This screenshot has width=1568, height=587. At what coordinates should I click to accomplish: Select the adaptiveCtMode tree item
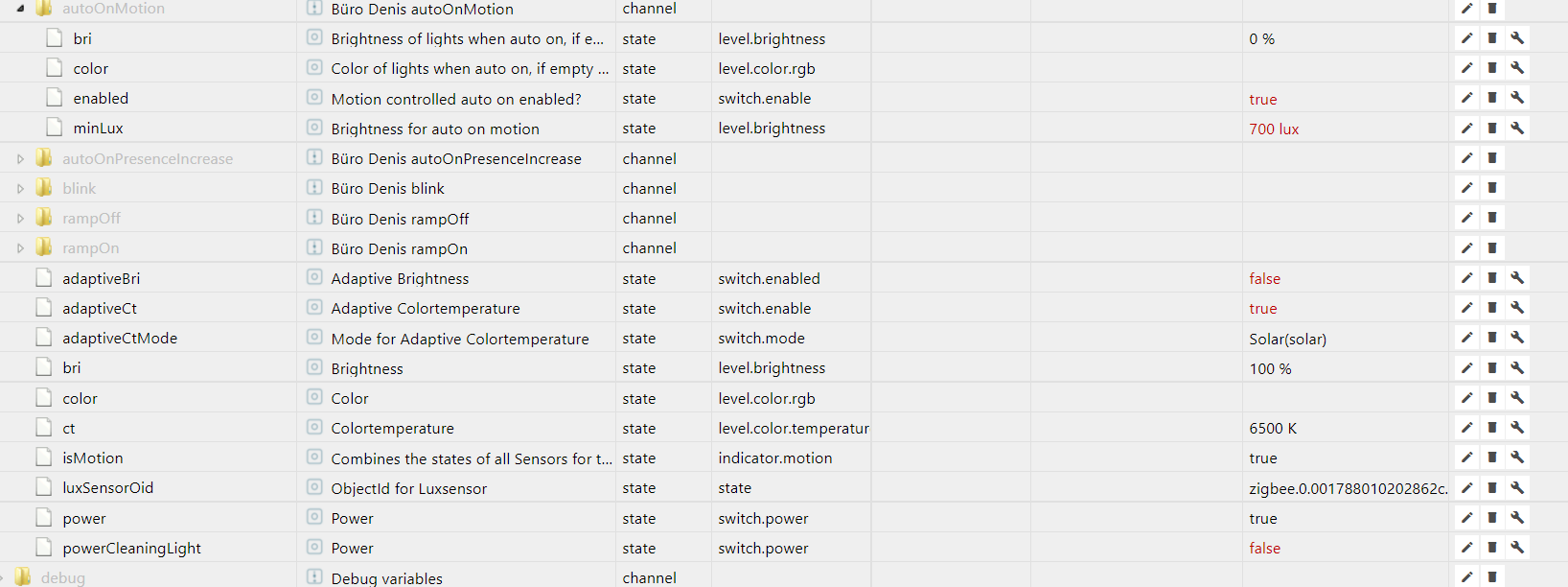[x=120, y=338]
